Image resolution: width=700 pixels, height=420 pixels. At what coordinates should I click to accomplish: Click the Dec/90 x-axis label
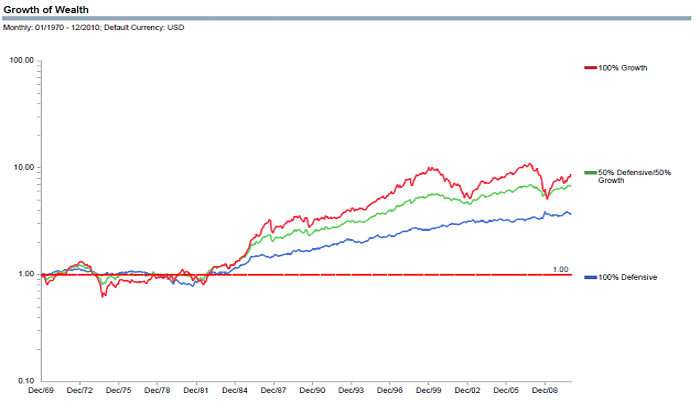coord(312,391)
